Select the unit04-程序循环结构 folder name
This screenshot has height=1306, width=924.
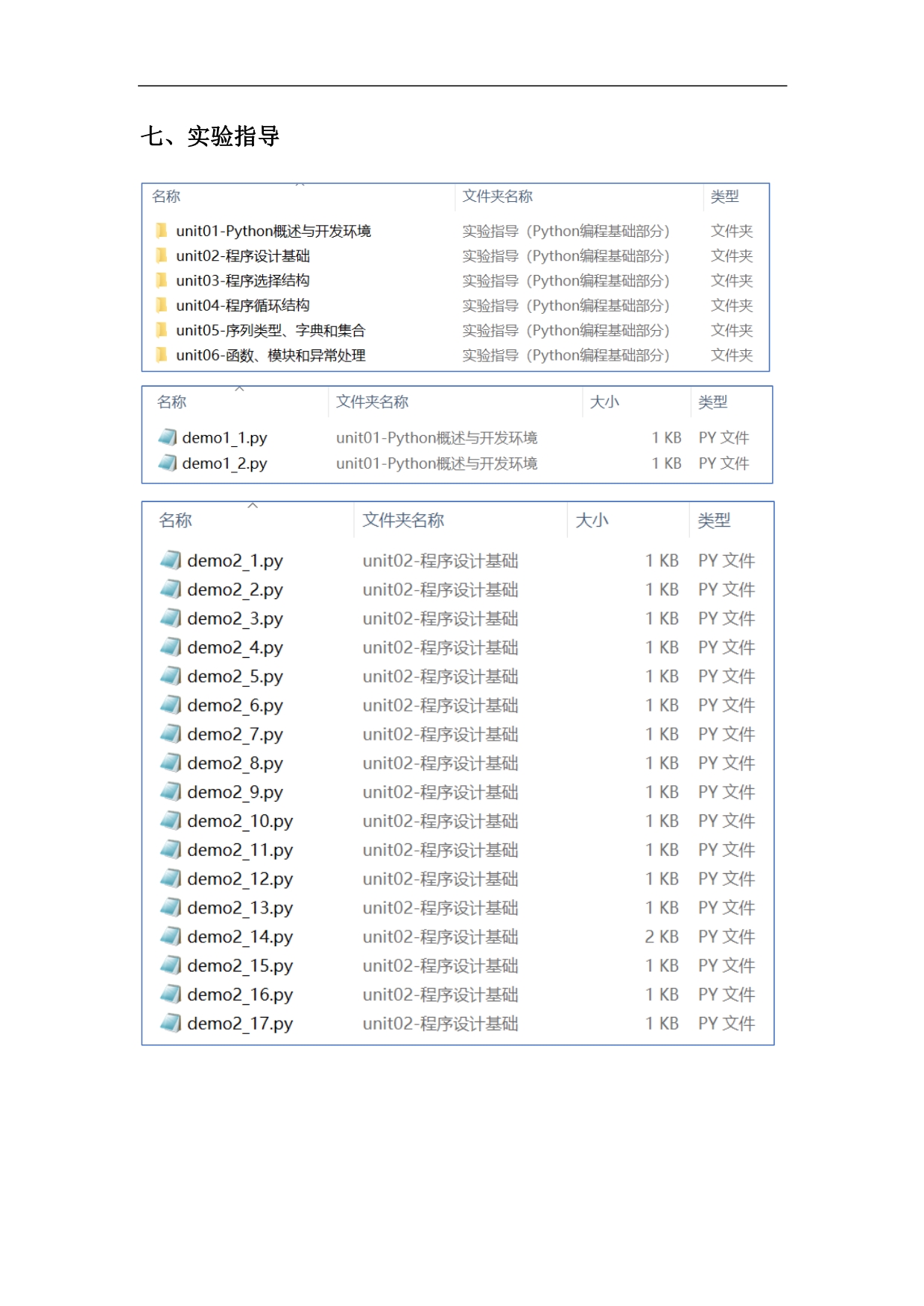(243, 305)
